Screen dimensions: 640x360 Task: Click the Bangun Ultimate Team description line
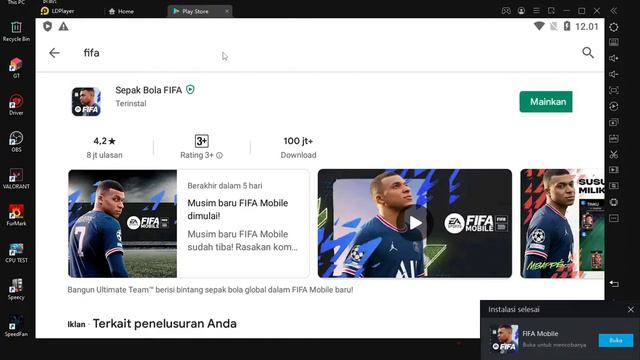[x=210, y=290]
